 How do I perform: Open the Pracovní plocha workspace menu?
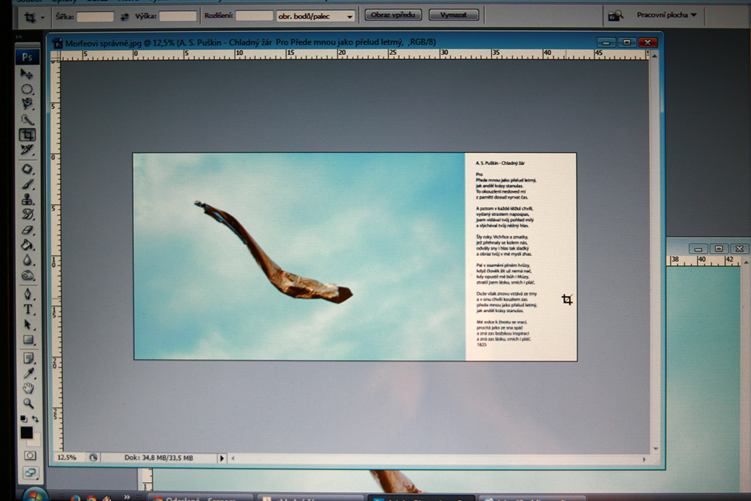(x=666, y=15)
